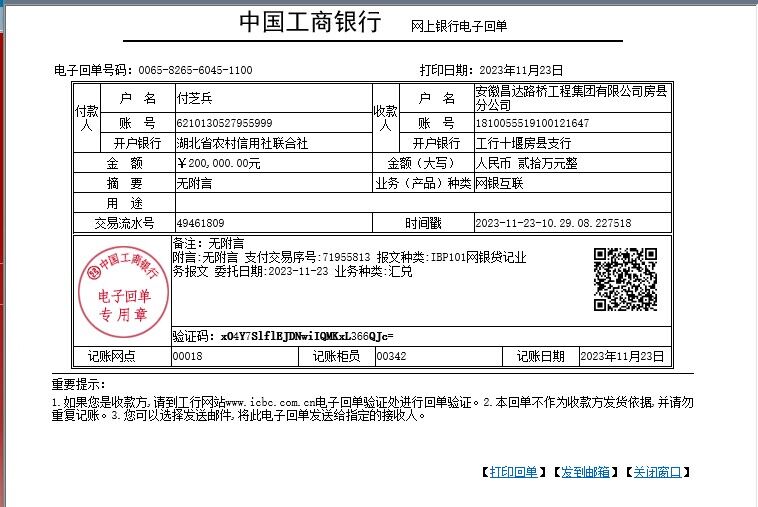Click the 关闭窗口 close window link
Screen dimensions: 758x507
[x=656, y=472]
